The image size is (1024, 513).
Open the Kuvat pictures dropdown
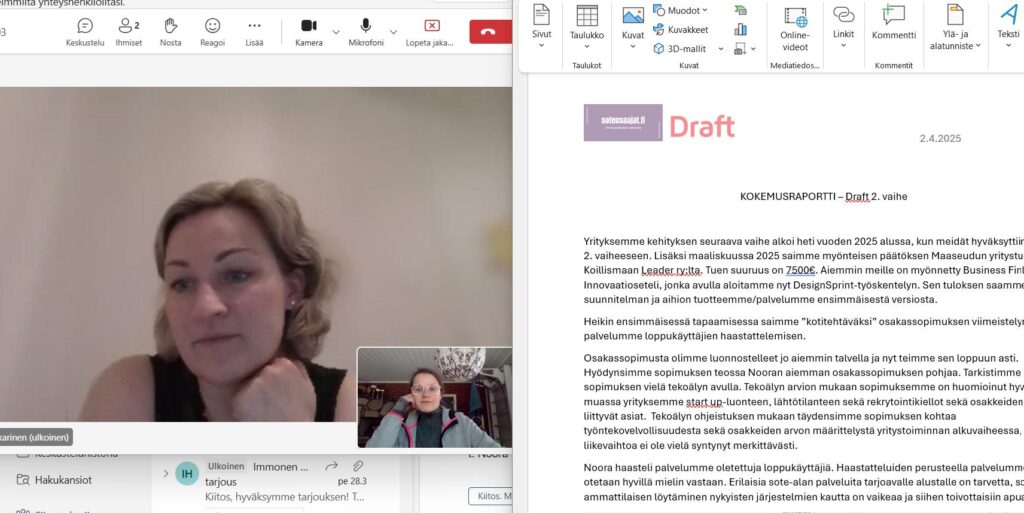pos(633,27)
